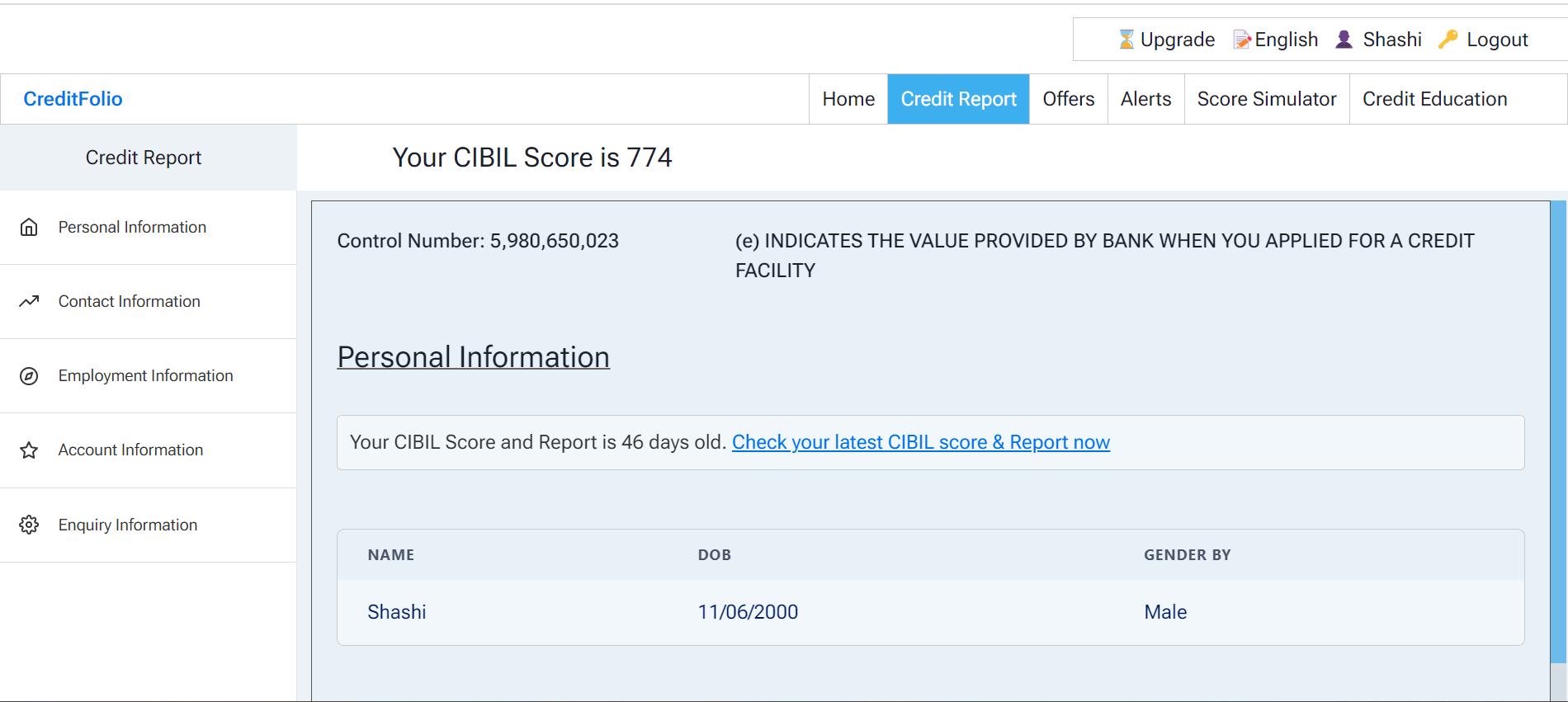Image resolution: width=1568 pixels, height=702 pixels.
Task: Click the English language notepad icon
Action: [1243, 40]
